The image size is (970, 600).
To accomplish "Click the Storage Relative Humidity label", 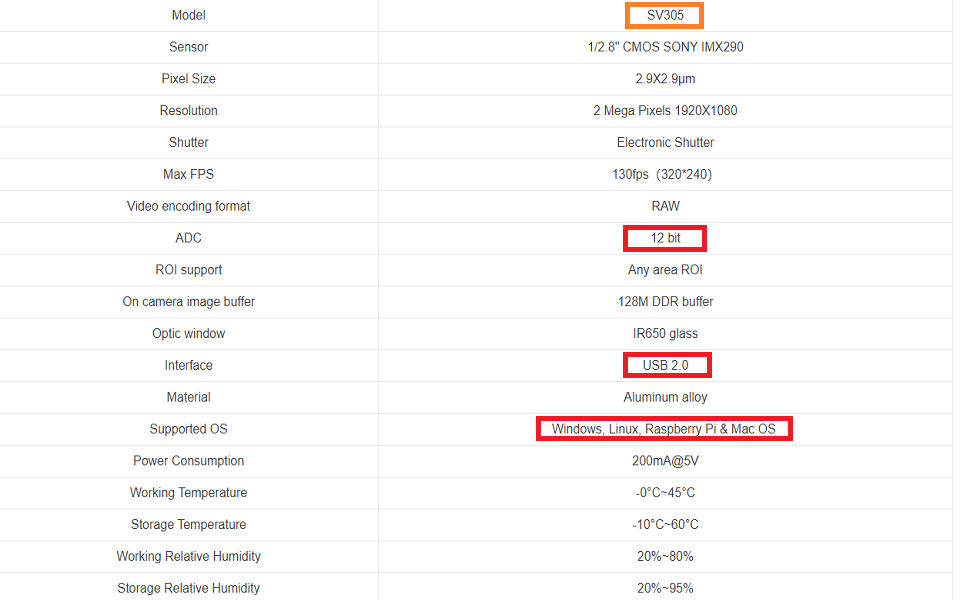I will tap(189, 588).
